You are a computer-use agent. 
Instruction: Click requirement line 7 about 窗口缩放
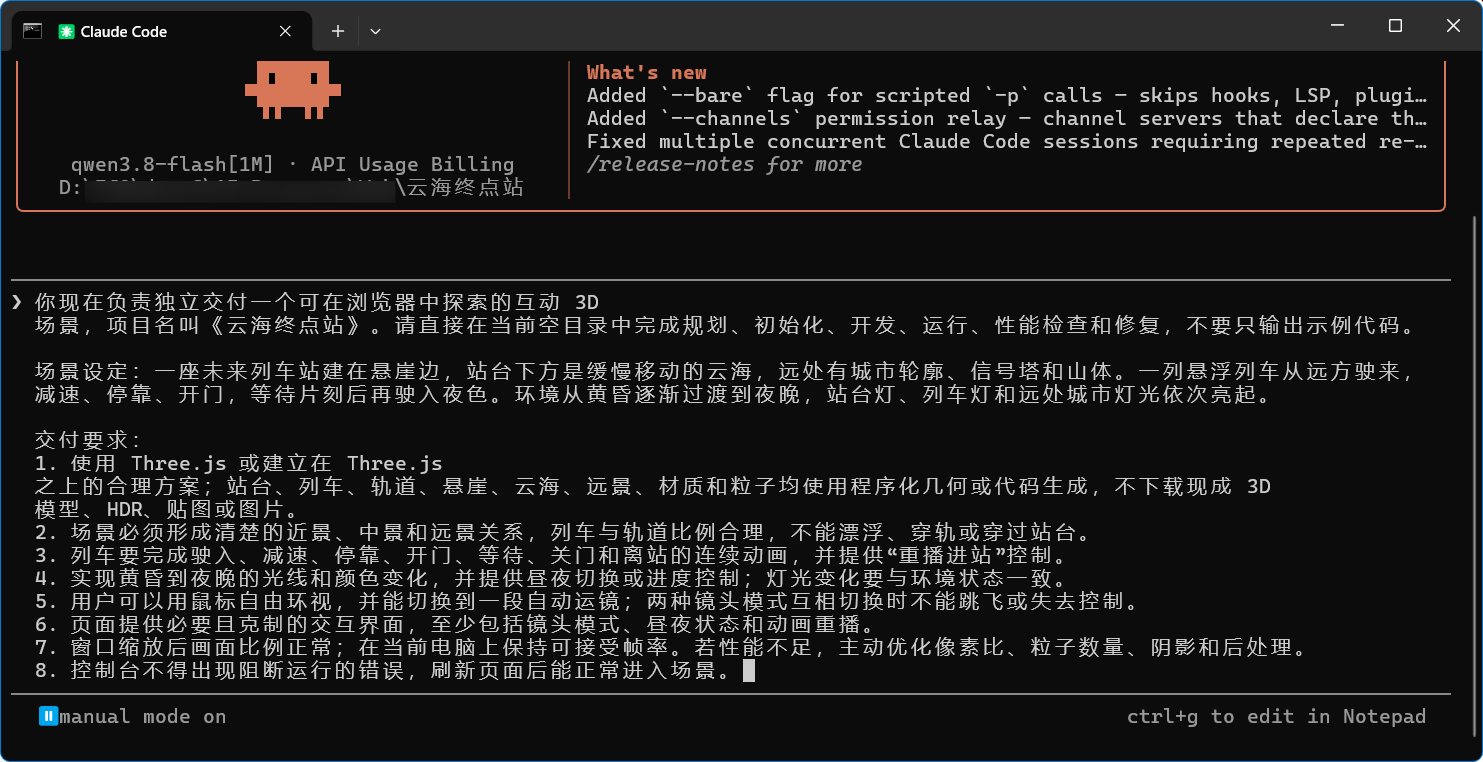click(x=671, y=647)
